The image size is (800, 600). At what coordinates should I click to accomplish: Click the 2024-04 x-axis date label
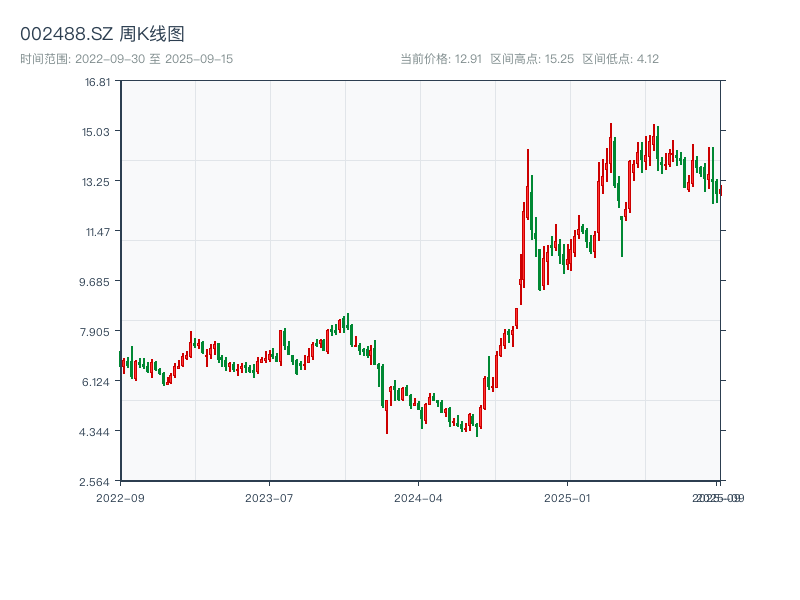coord(419,497)
